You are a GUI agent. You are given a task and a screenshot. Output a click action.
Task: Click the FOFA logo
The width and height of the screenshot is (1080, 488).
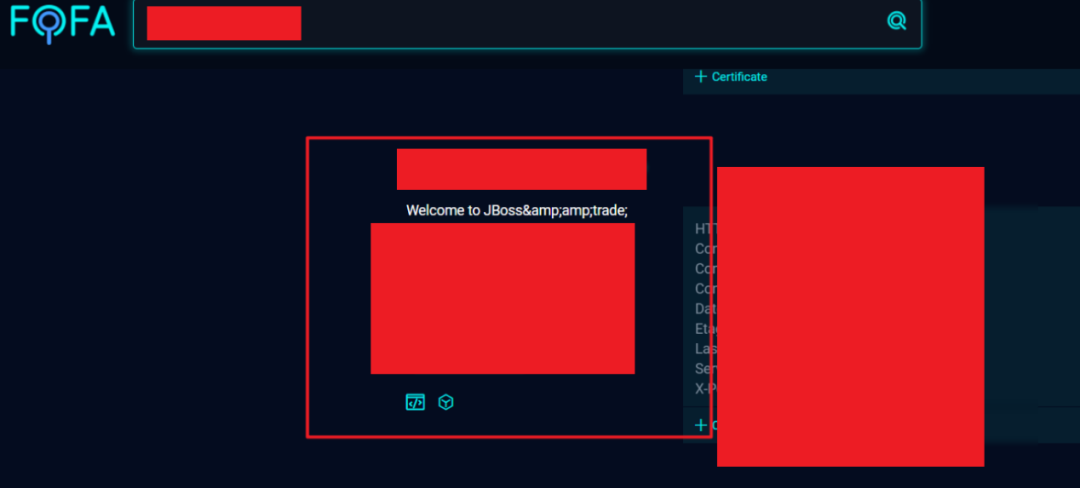coord(62,23)
